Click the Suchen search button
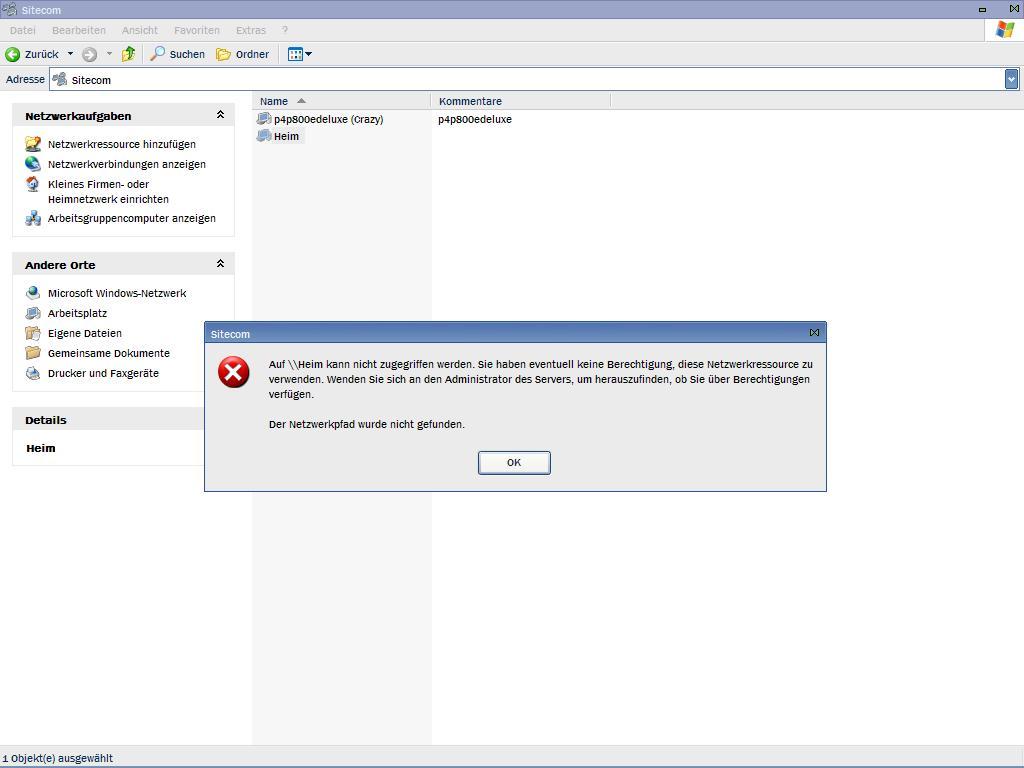The width and height of the screenshot is (1024, 768). click(178, 54)
